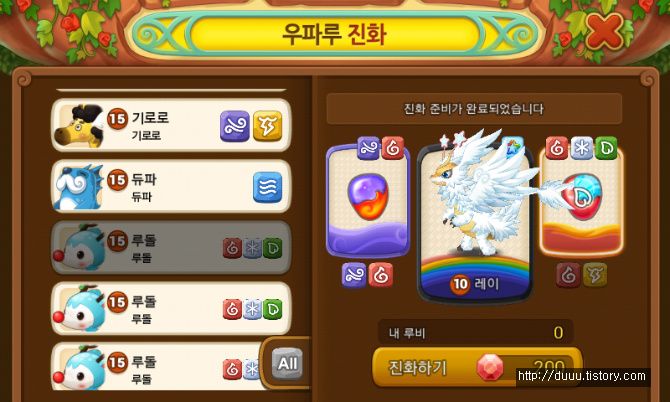
Task: Click the rainbow star icon atop 레이 card
Action: tap(512, 147)
